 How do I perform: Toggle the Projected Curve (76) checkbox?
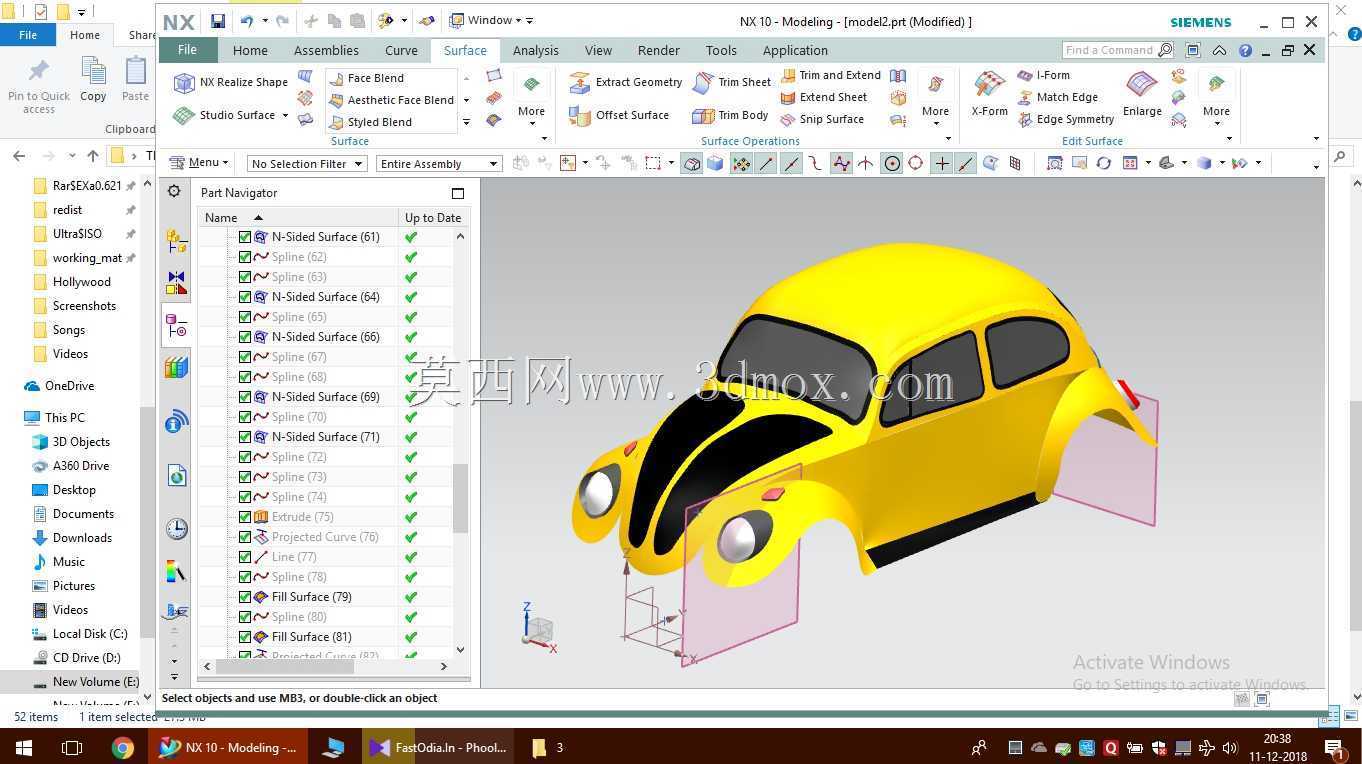(245, 537)
